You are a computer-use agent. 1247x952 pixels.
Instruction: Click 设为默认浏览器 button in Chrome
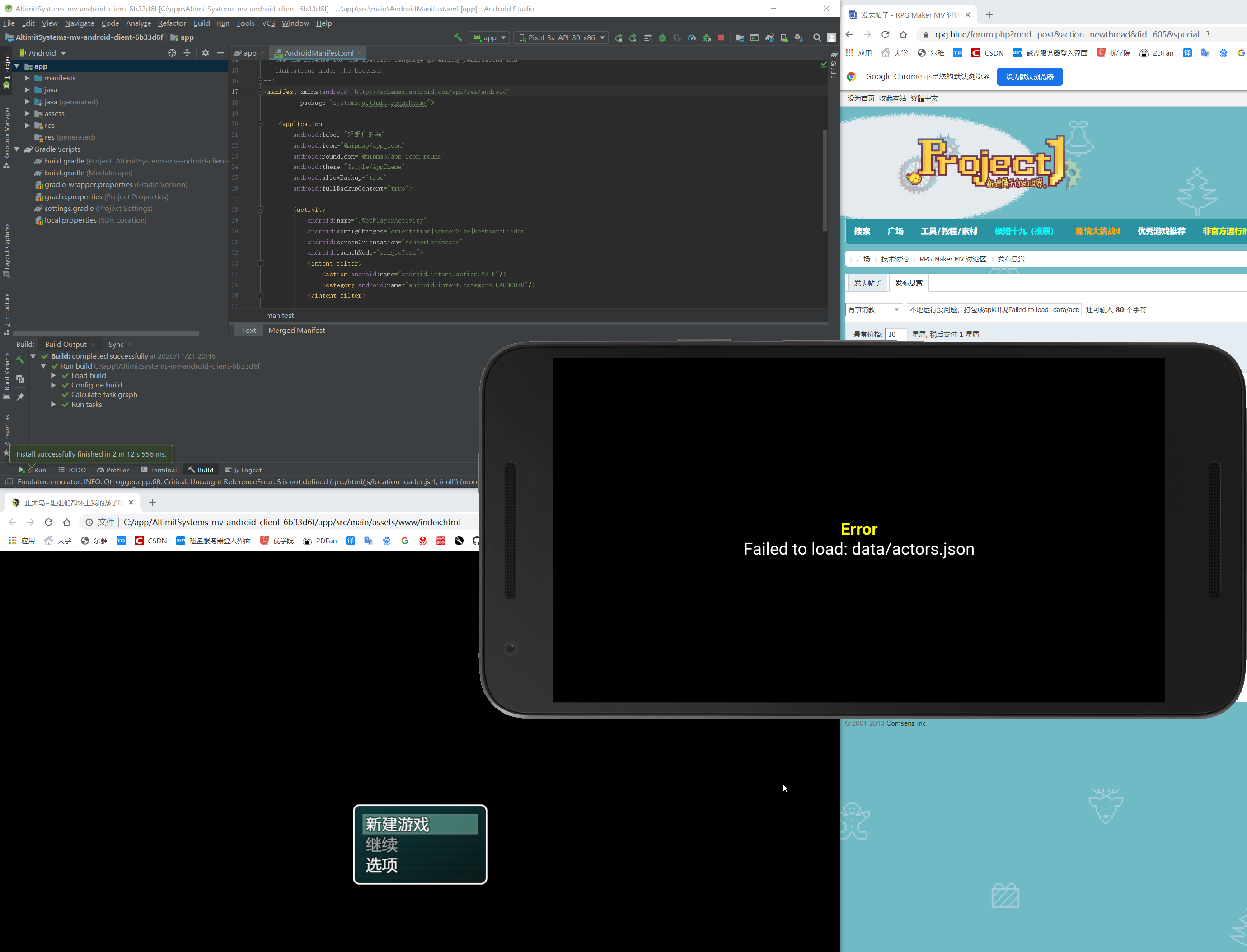pos(1029,76)
